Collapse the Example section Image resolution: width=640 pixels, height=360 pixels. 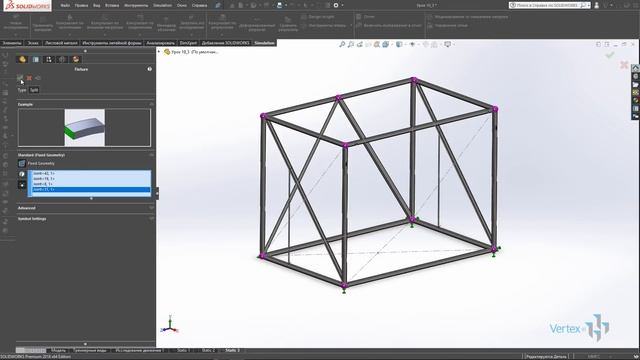151,104
